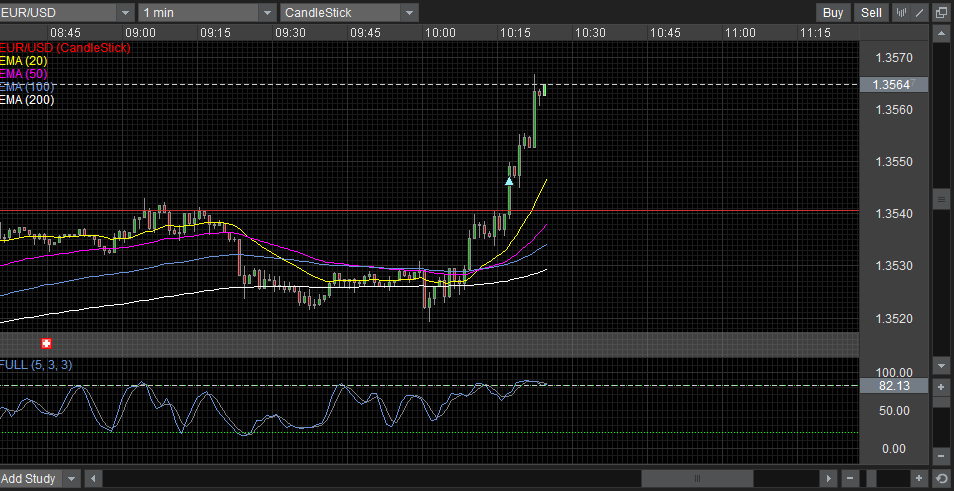Select the EMA (200) legend label
The height and width of the screenshot is (491, 954).
click(27, 100)
